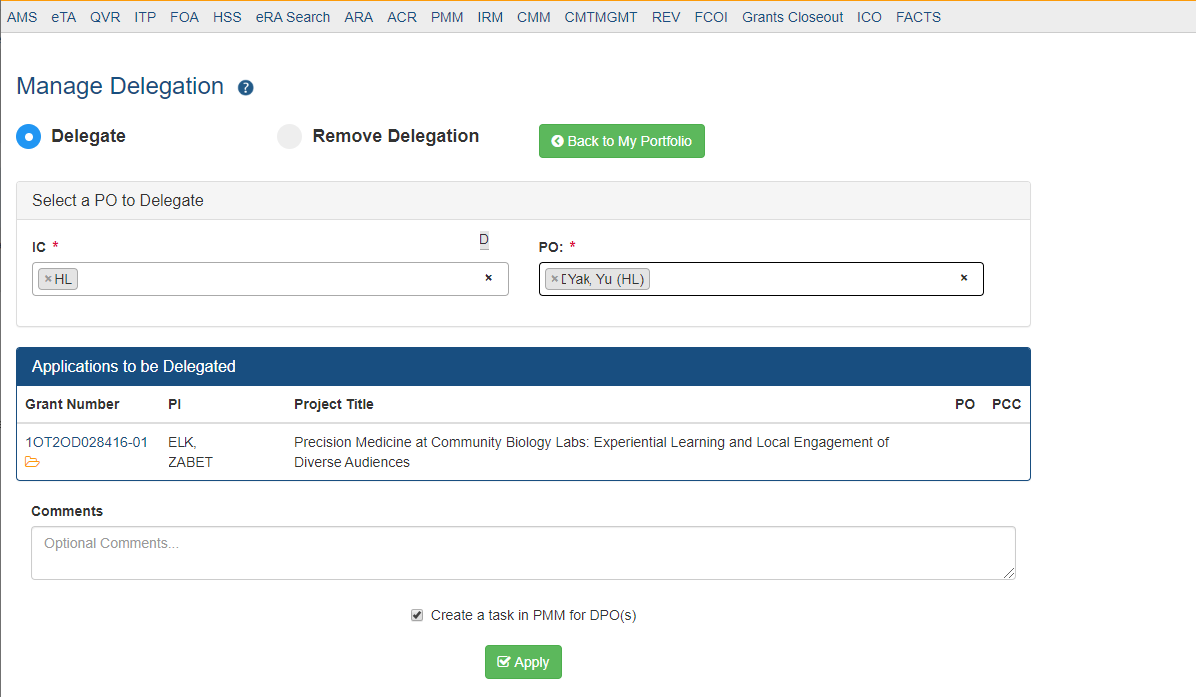Open the PO selection combo box
The height and width of the screenshot is (697, 1196).
coord(761,279)
